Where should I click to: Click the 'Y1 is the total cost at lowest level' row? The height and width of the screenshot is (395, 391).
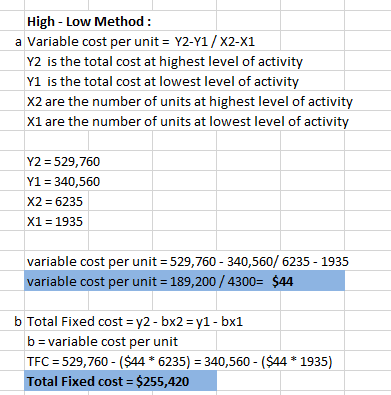[x=163, y=82]
